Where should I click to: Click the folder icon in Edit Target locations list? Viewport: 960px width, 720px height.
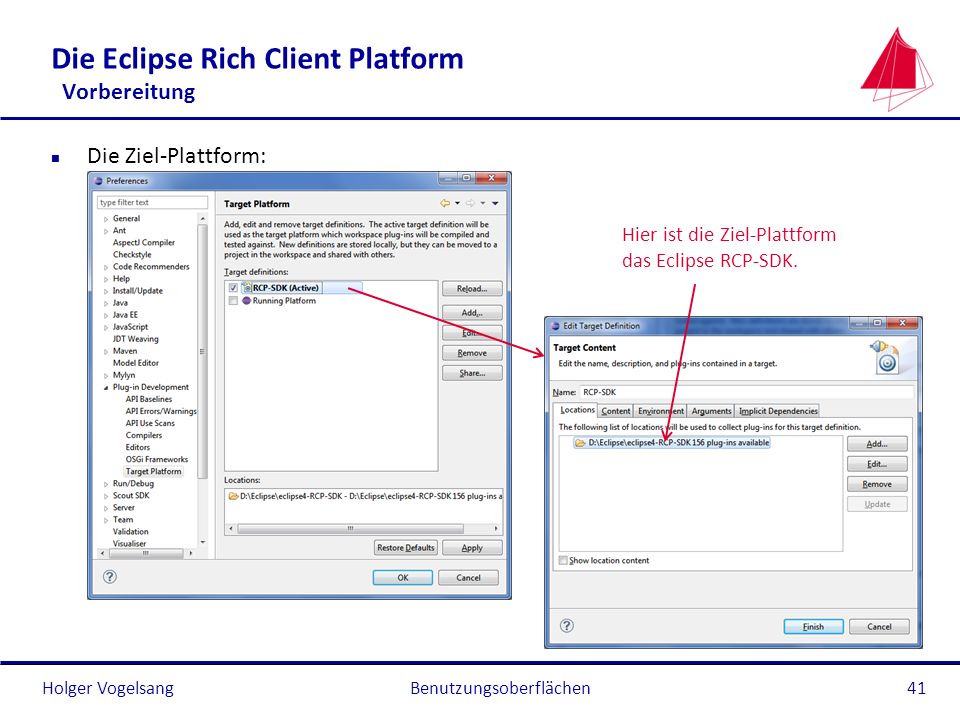coord(580,443)
